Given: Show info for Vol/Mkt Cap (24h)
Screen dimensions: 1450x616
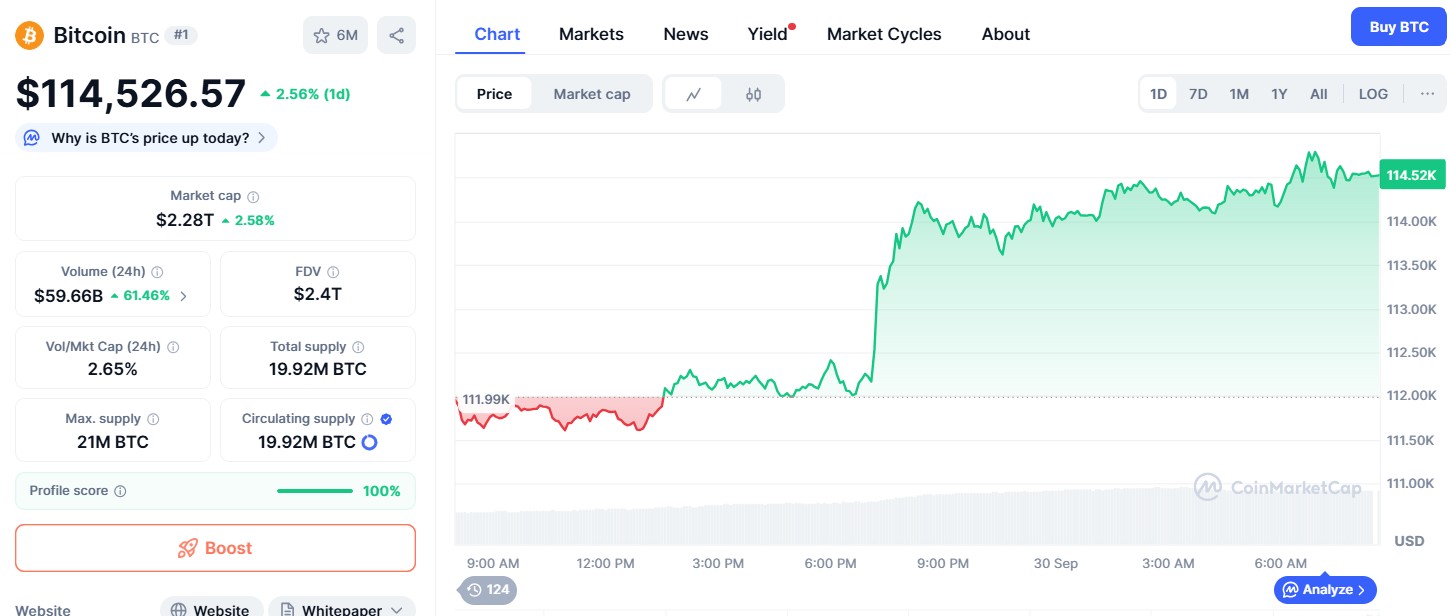Looking at the screenshot, I should click(173, 347).
